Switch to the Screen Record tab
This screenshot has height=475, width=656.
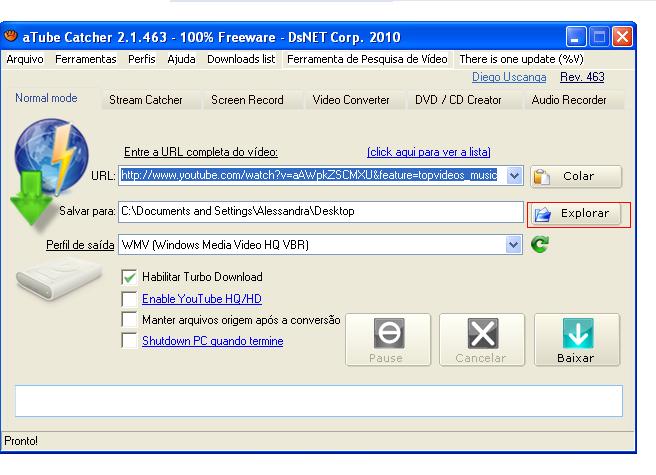click(247, 100)
